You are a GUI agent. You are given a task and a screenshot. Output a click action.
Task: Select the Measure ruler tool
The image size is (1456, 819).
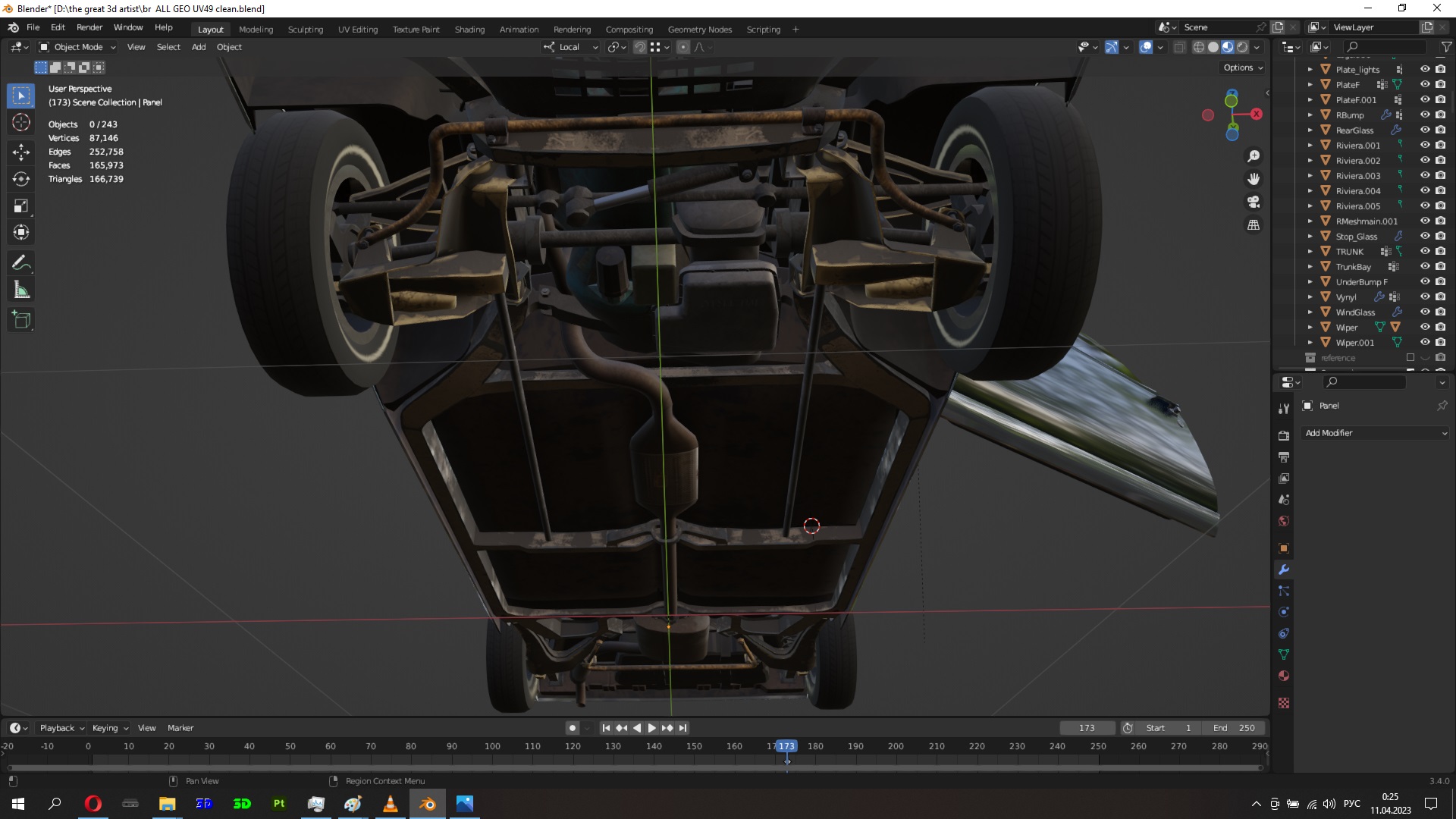[21, 290]
